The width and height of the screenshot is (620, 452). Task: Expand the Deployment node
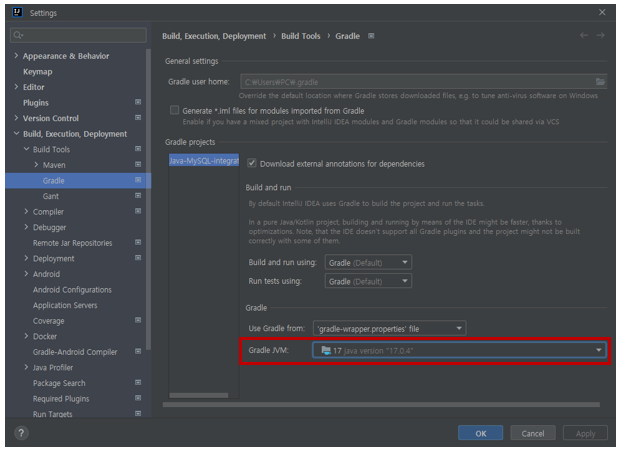point(26,258)
